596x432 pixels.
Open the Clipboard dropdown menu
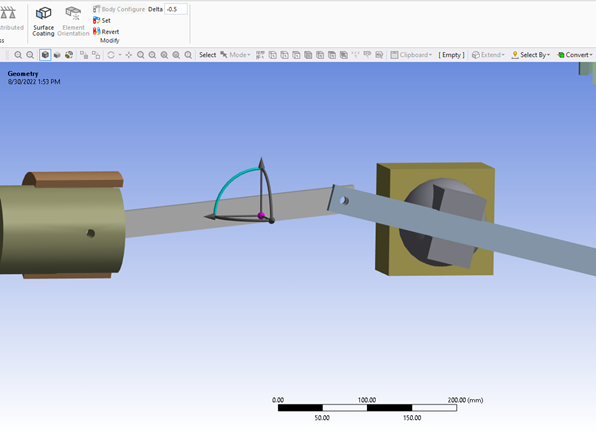coord(411,55)
